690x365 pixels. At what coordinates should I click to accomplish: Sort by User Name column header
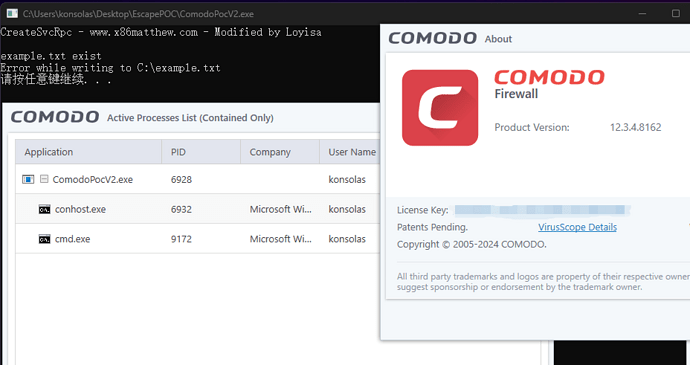349,152
